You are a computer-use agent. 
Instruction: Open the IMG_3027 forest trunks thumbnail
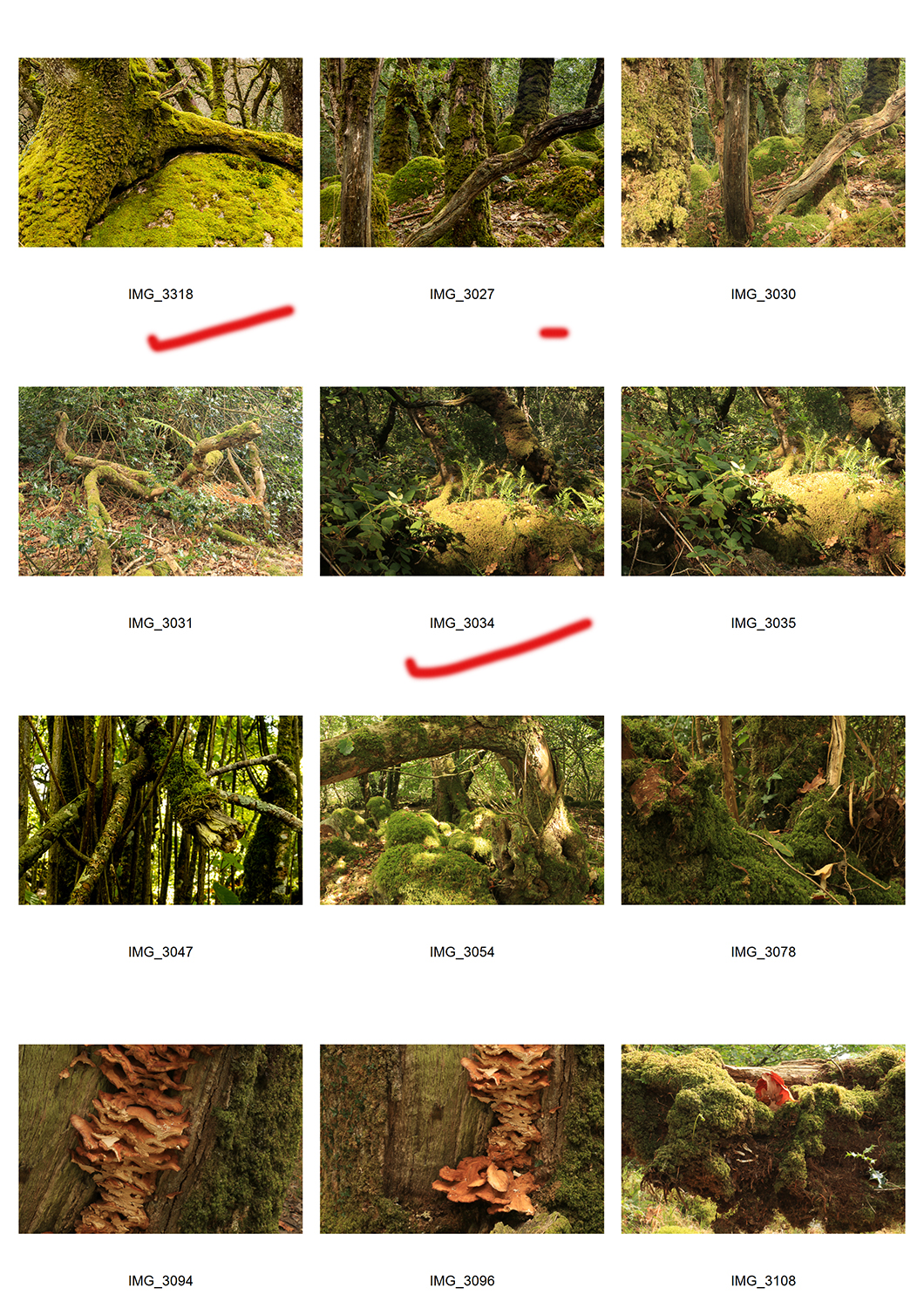(x=462, y=153)
